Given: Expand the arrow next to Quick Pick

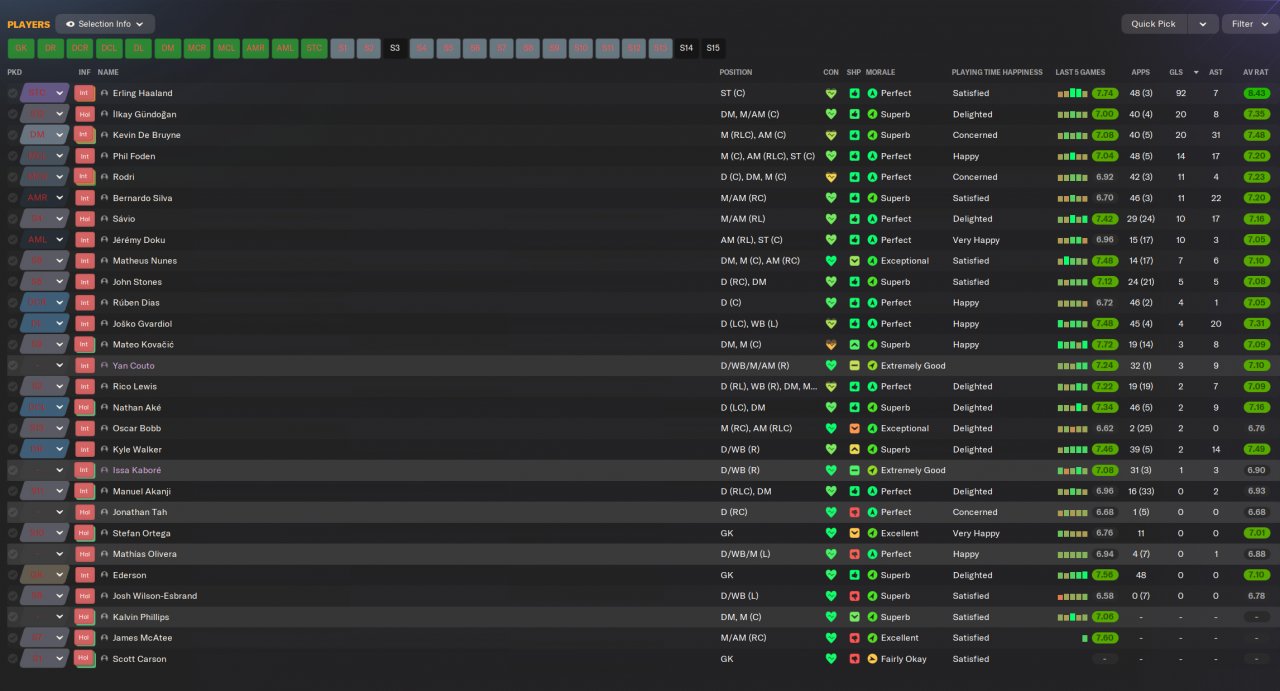Looking at the screenshot, I should [x=1203, y=24].
